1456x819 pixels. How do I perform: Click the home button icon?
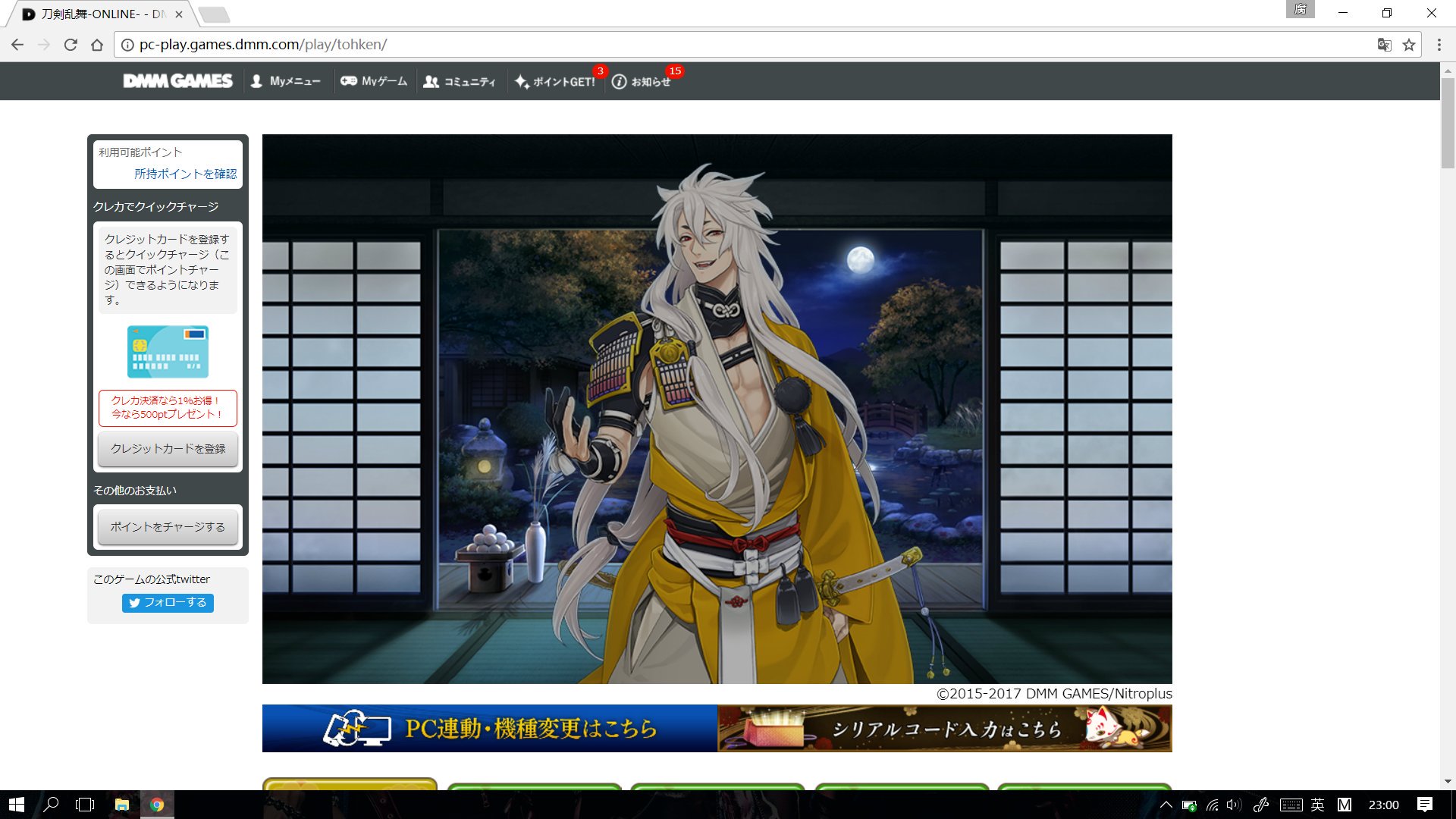[97, 45]
